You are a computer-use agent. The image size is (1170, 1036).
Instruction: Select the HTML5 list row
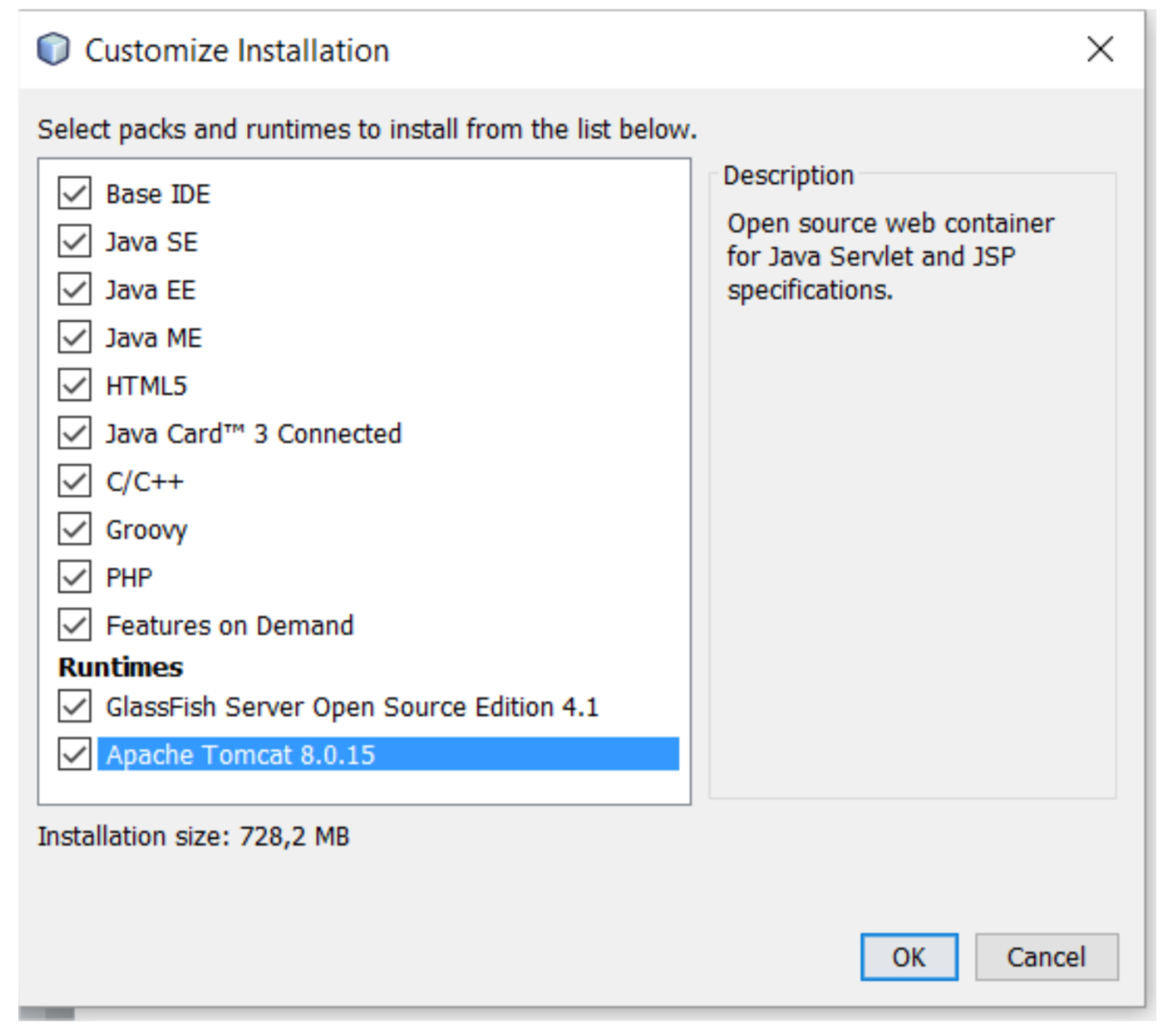[x=146, y=386]
